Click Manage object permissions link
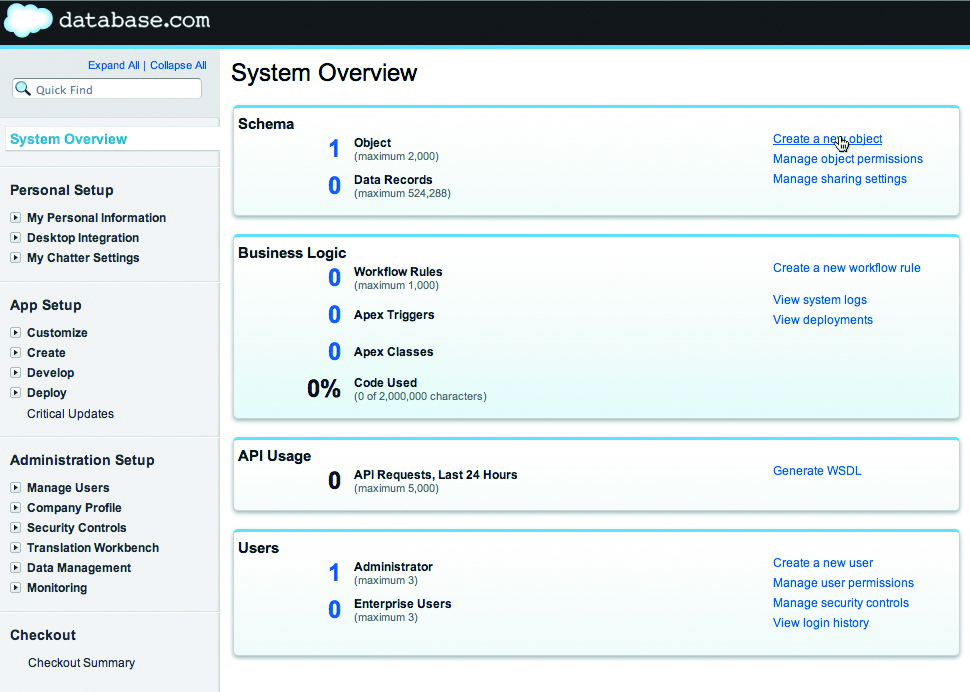Screen dimensions: 970x692 [848, 159]
